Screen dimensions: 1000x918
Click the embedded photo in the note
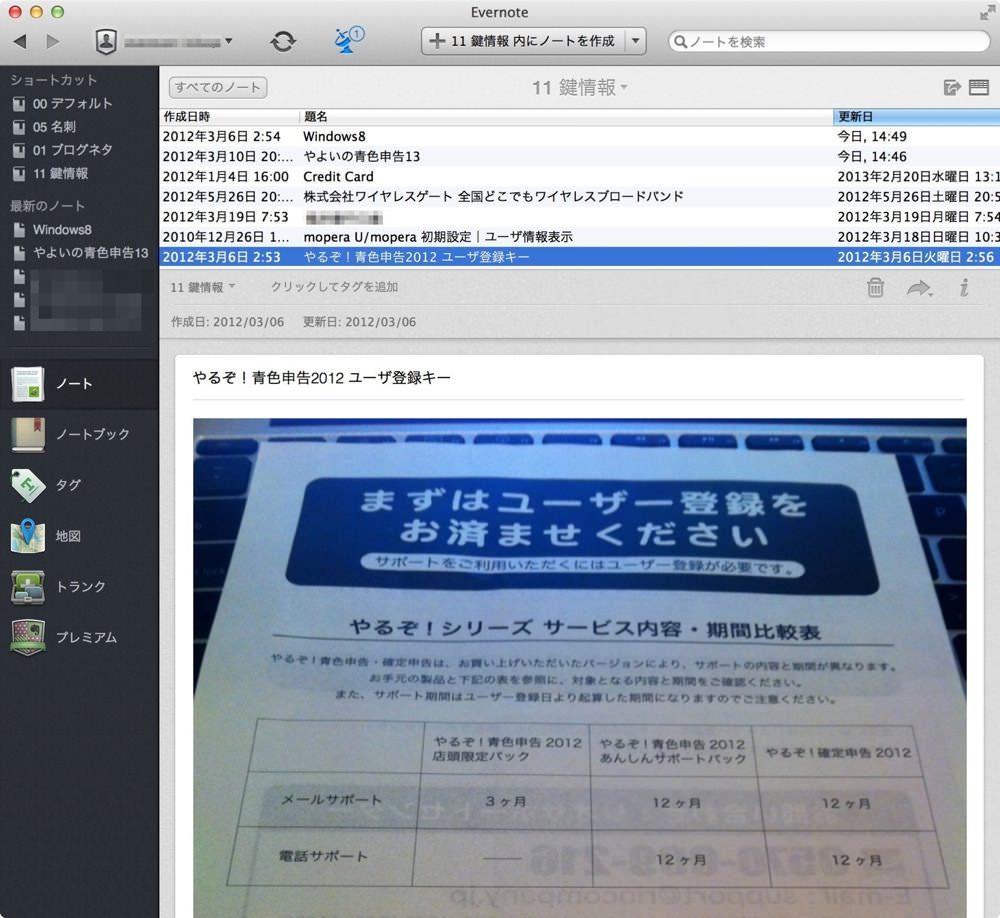[580, 668]
